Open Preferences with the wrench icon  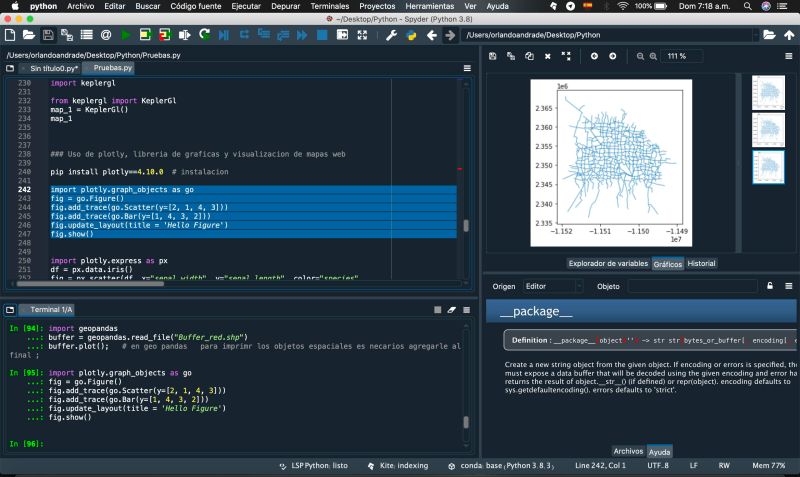click(391, 35)
